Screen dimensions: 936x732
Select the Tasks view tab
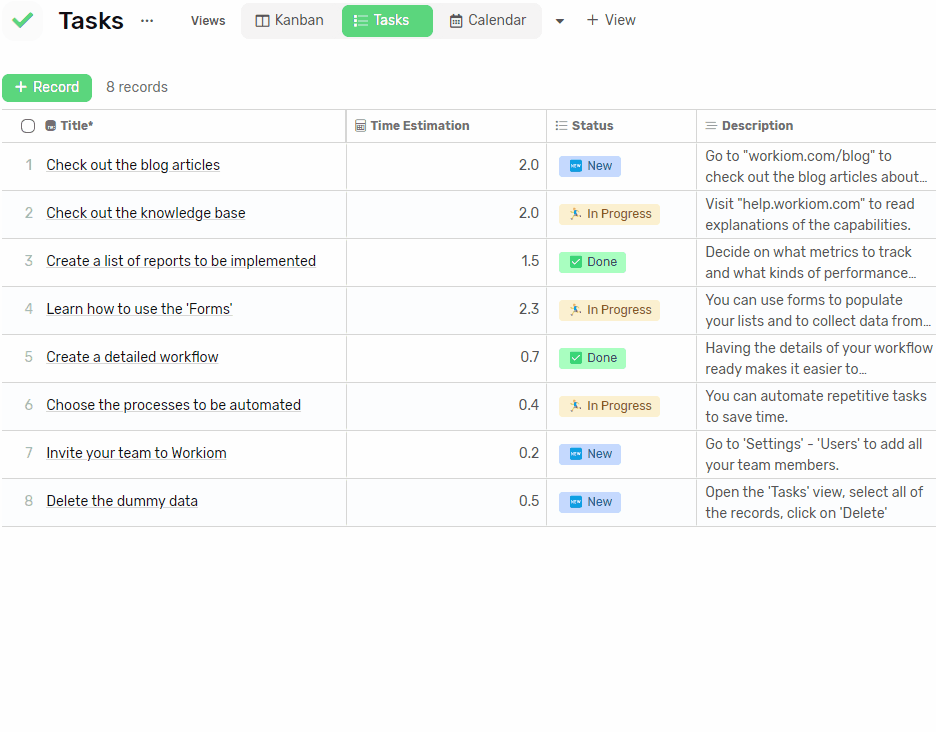[x=387, y=21]
